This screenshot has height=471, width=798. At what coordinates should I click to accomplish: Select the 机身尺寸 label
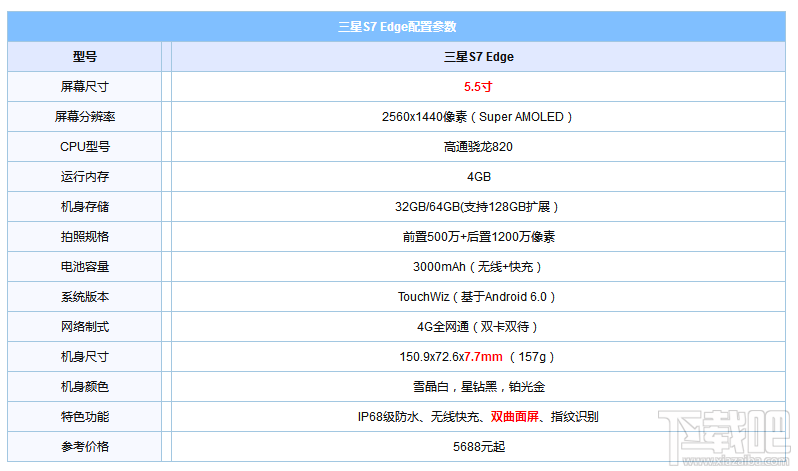[84, 357]
